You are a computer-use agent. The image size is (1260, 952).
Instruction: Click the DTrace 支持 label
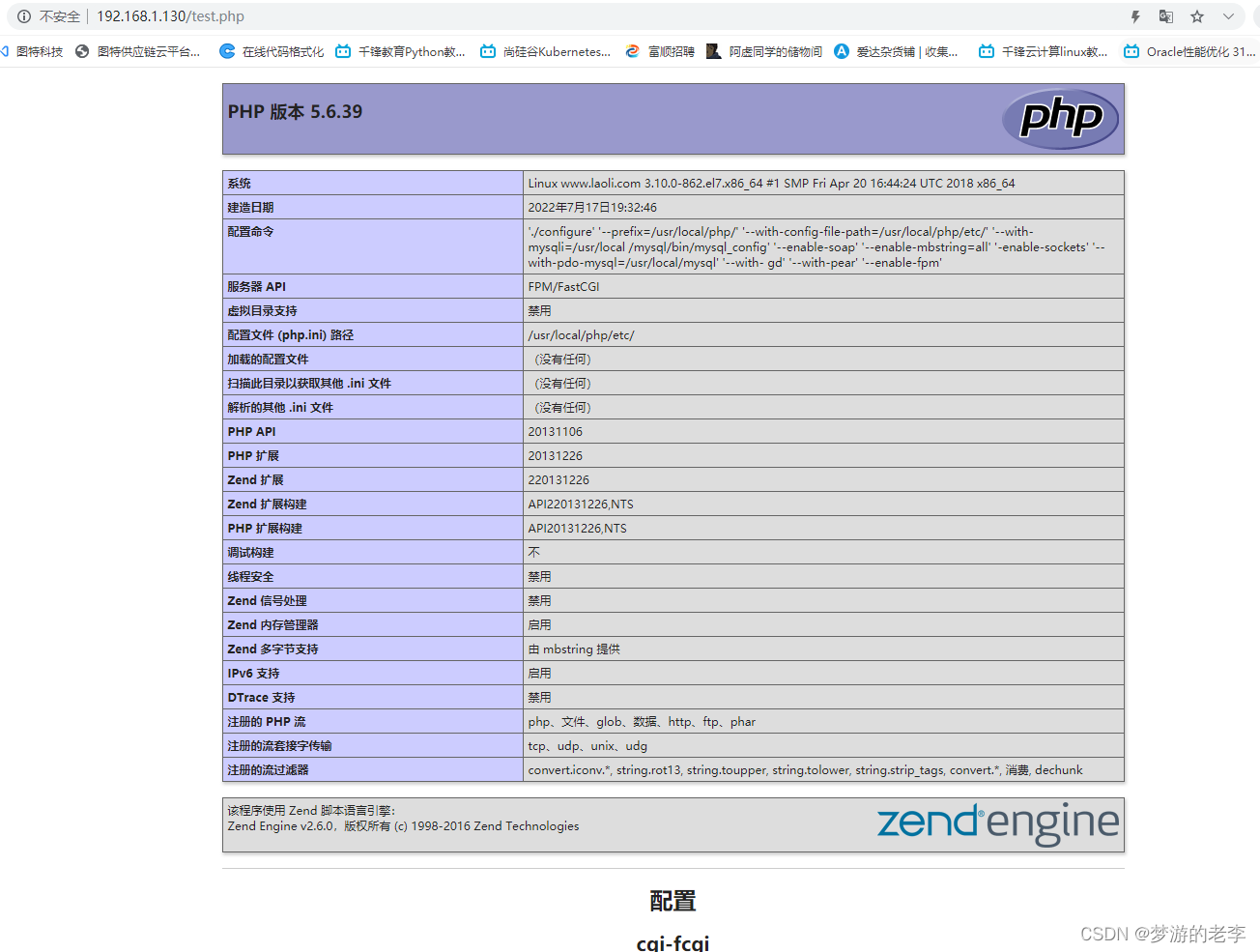click(262, 697)
